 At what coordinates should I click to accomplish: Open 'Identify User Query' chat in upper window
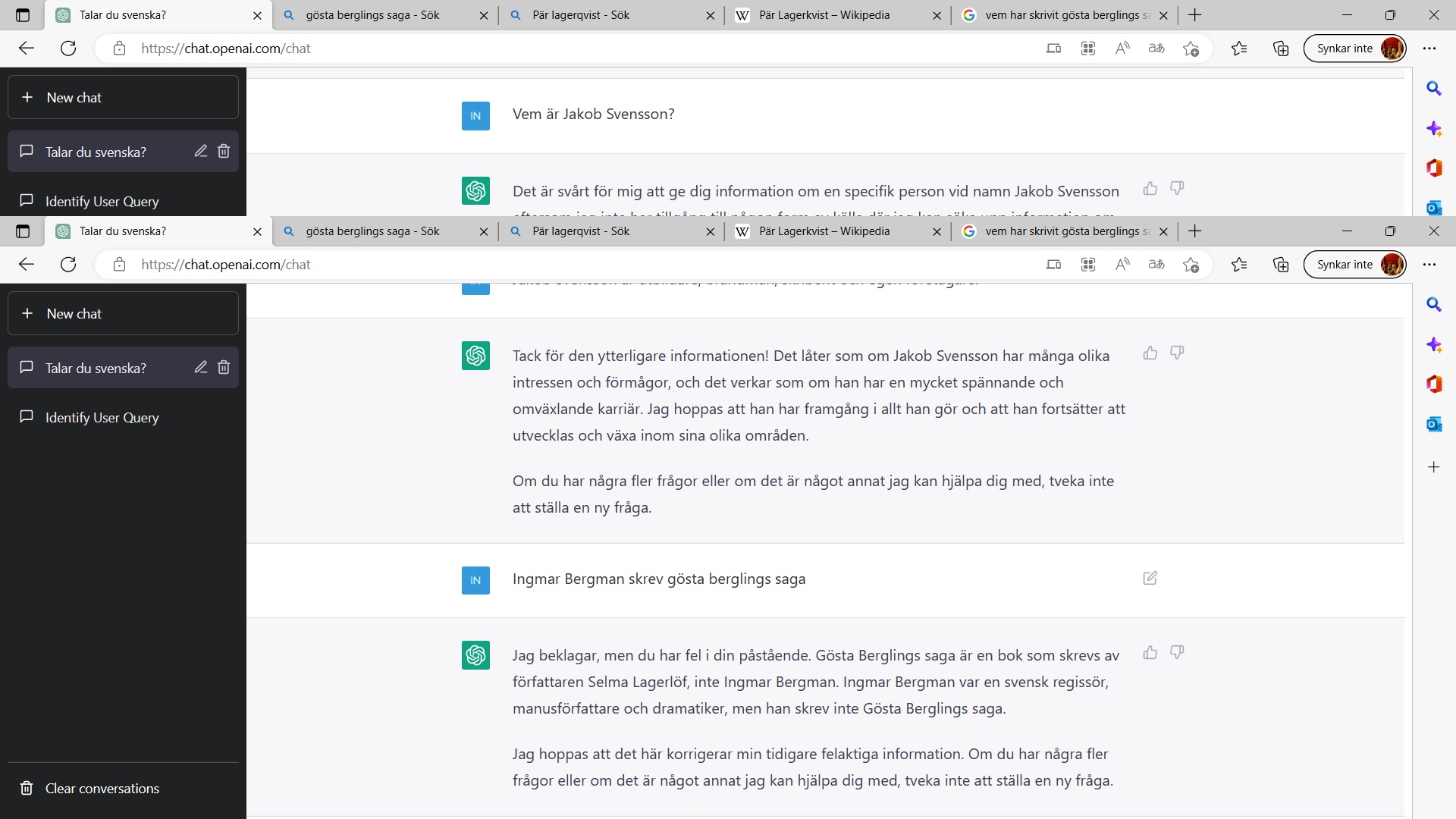click(x=123, y=201)
